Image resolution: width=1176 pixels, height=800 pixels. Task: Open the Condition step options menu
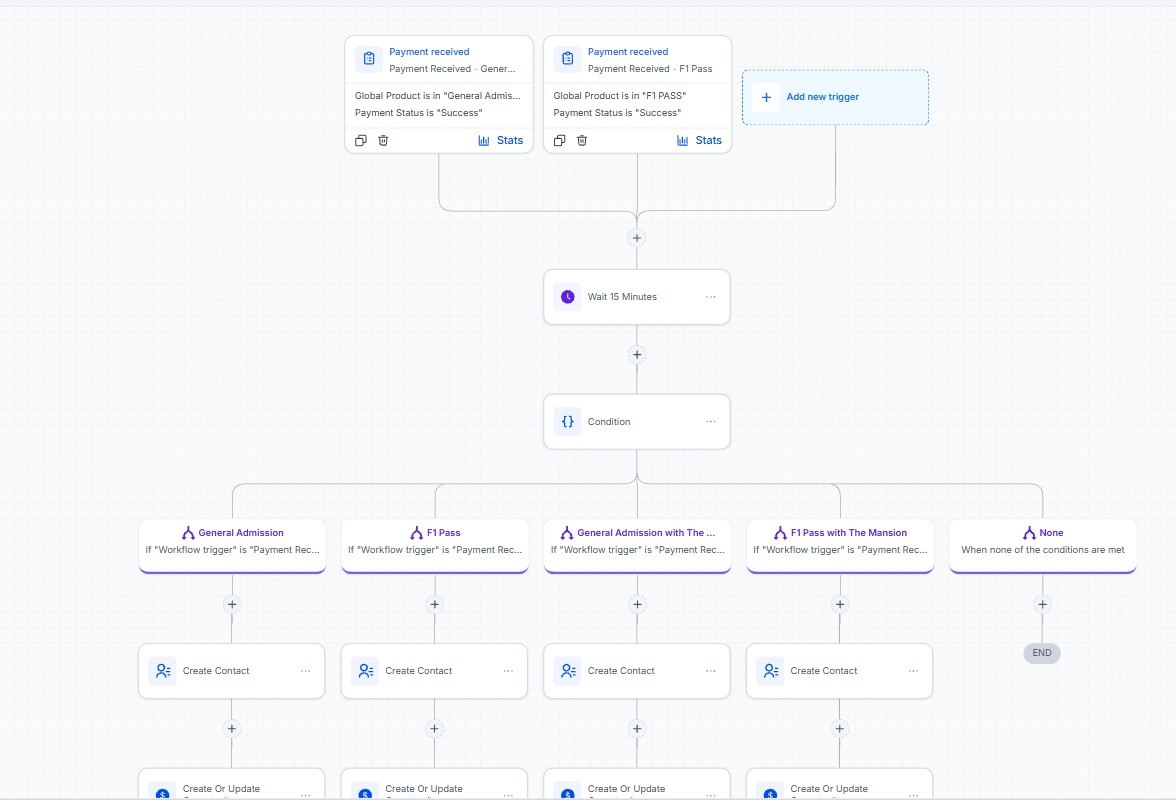[x=710, y=421]
